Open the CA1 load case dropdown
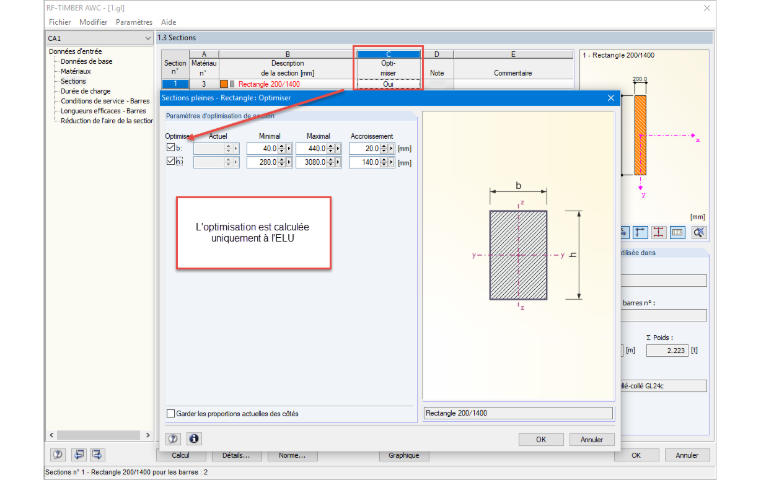Image resolution: width=760 pixels, height=480 pixels. click(148, 38)
